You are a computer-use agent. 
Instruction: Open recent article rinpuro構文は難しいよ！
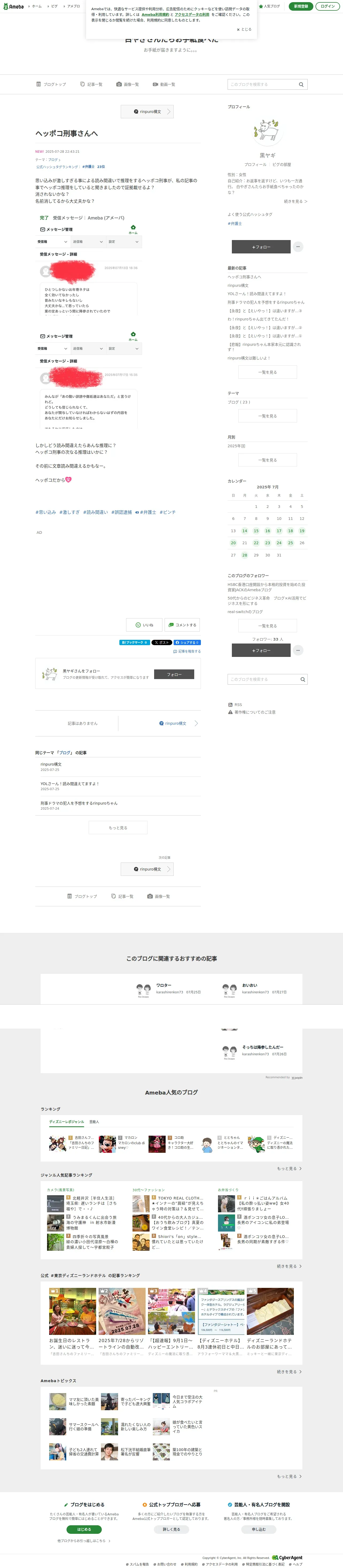pos(249,358)
